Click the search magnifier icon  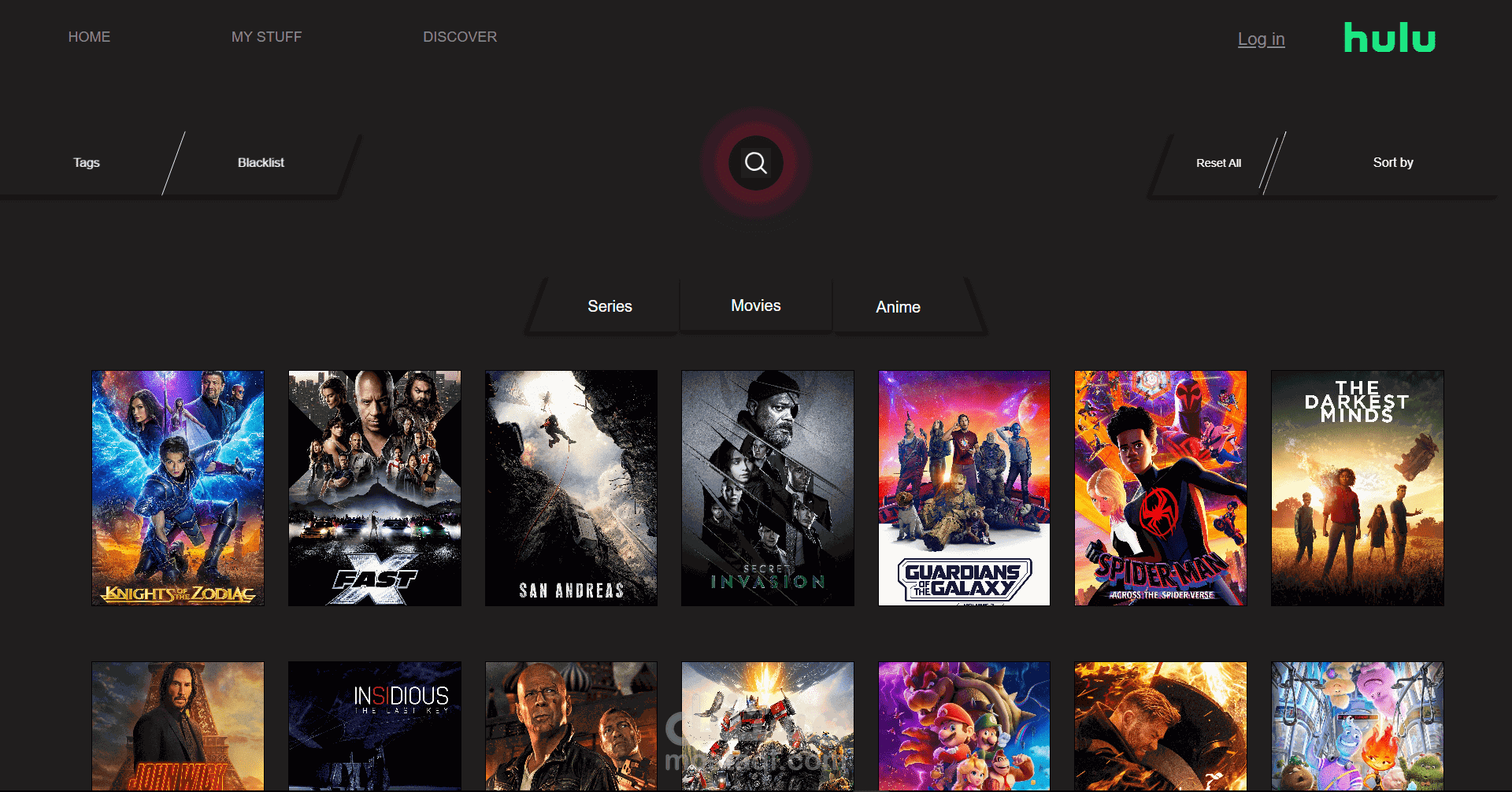[x=756, y=163]
